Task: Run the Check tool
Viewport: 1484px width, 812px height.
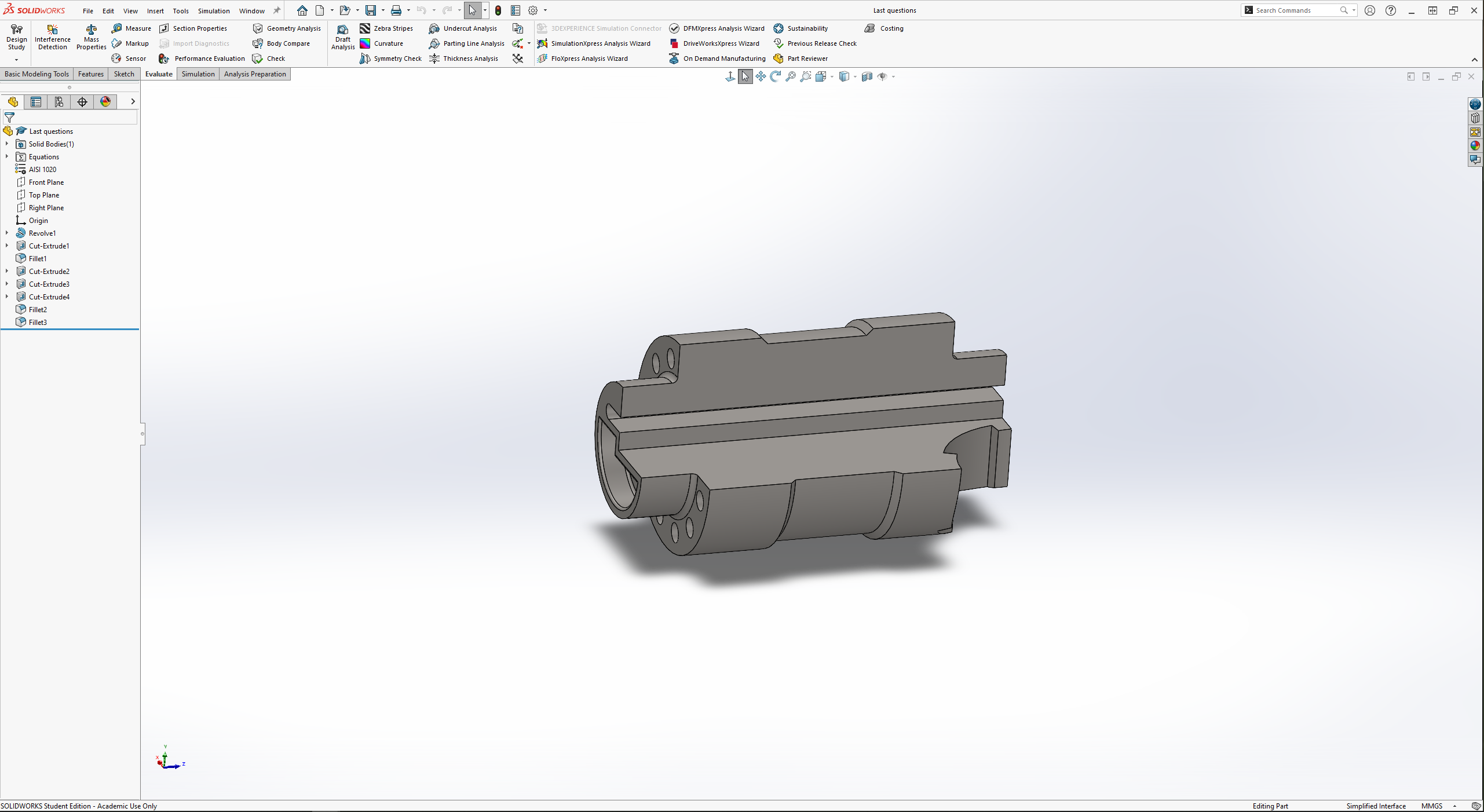Action: tap(269, 58)
